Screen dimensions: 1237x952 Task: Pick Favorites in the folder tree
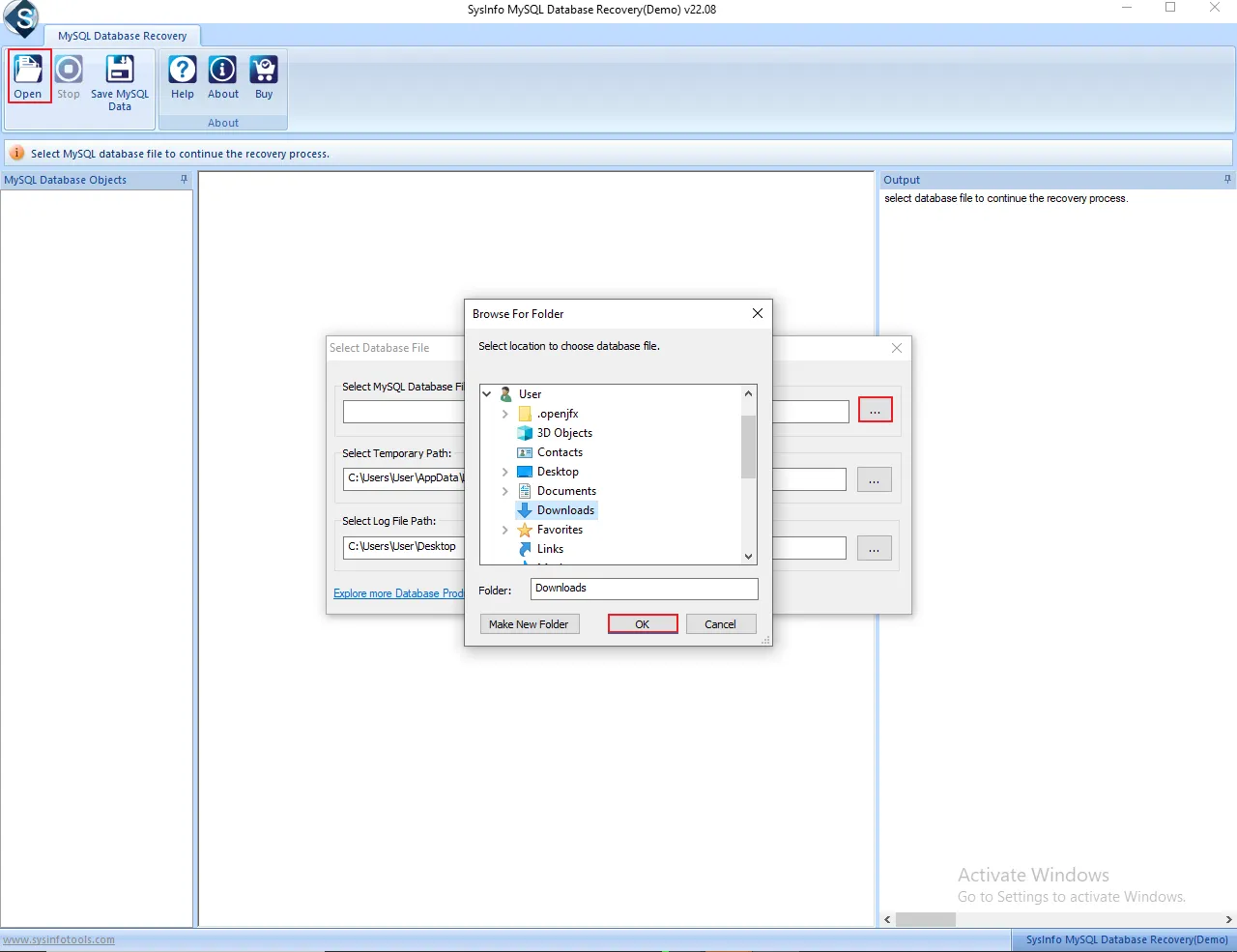560,530
